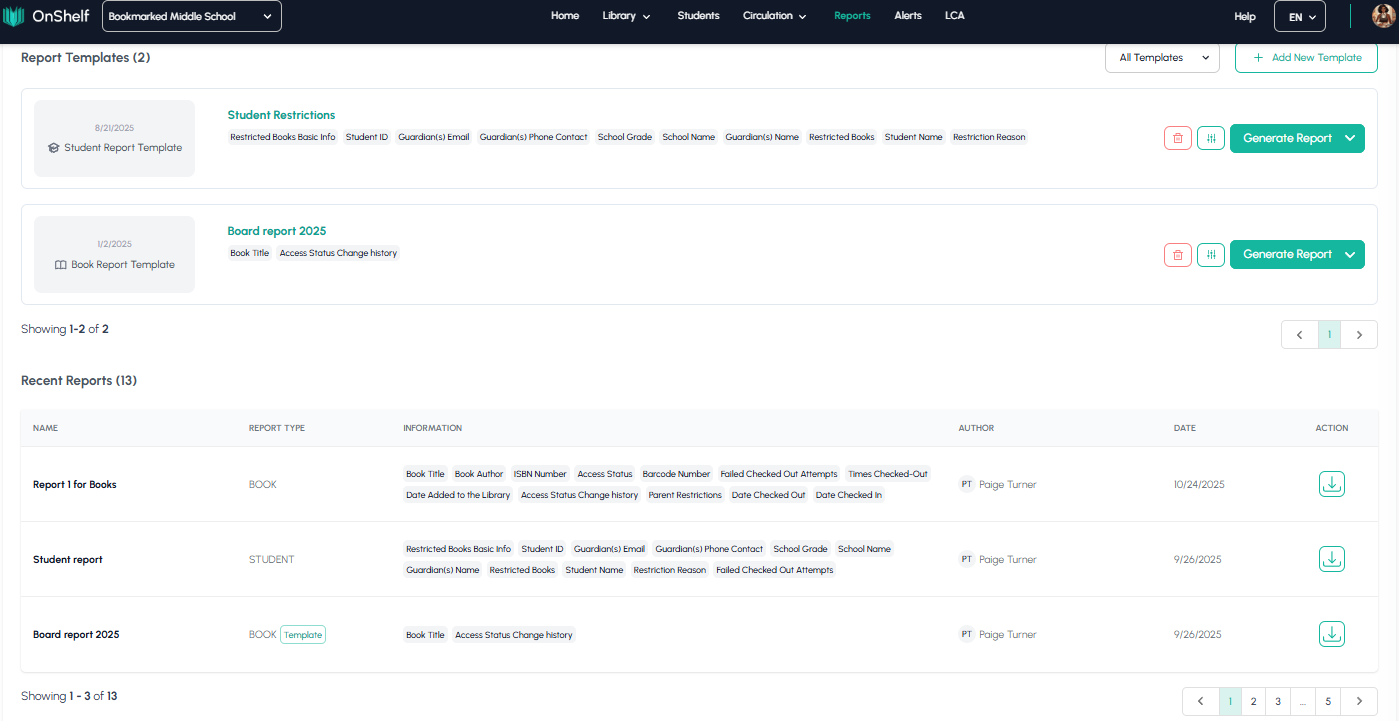Delete the Student Restrictions template
The height and width of the screenshot is (721, 1399).
tap(1177, 138)
